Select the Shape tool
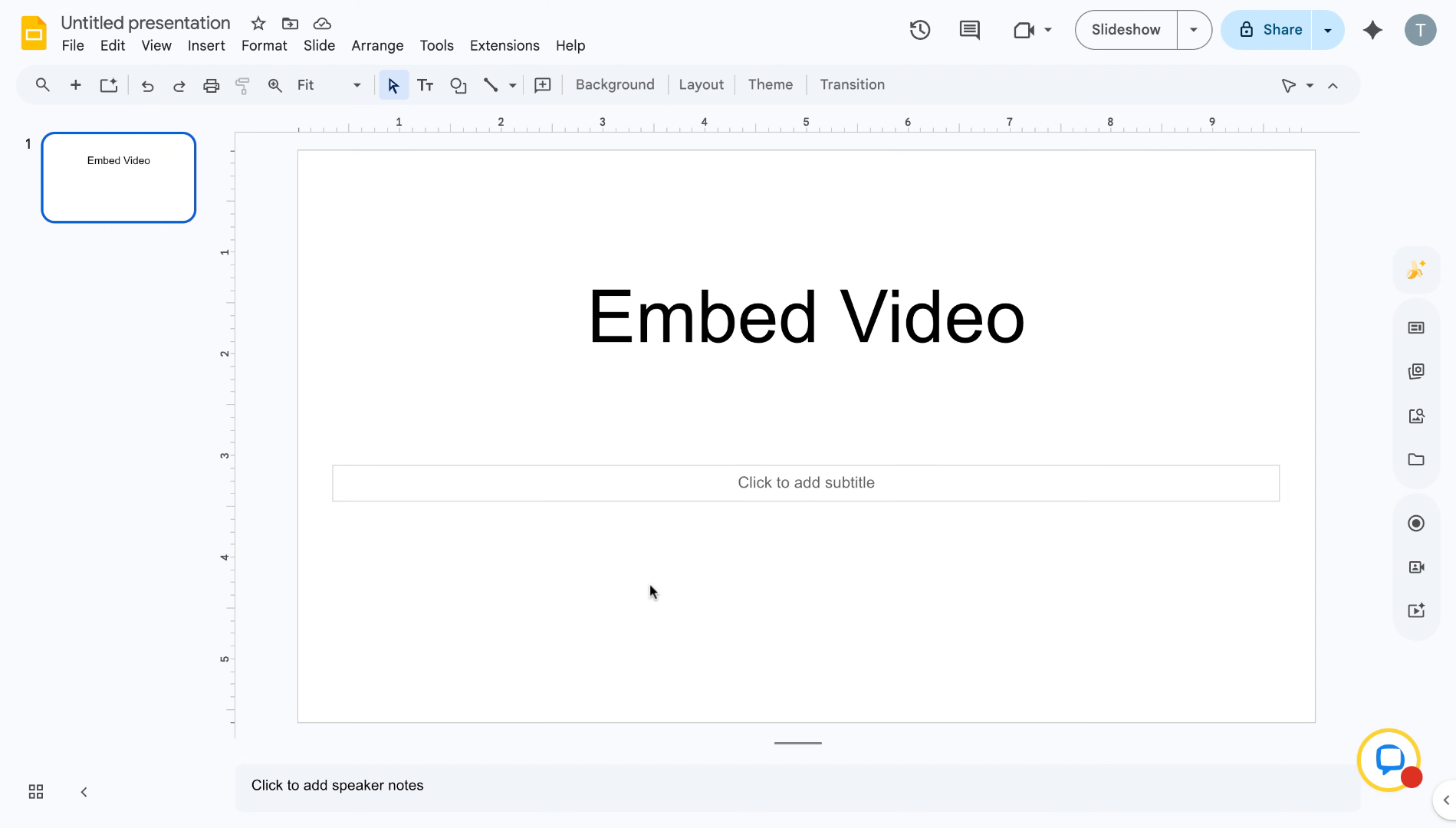This screenshot has height=828, width=1456. pyautogui.click(x=458, y=85)
